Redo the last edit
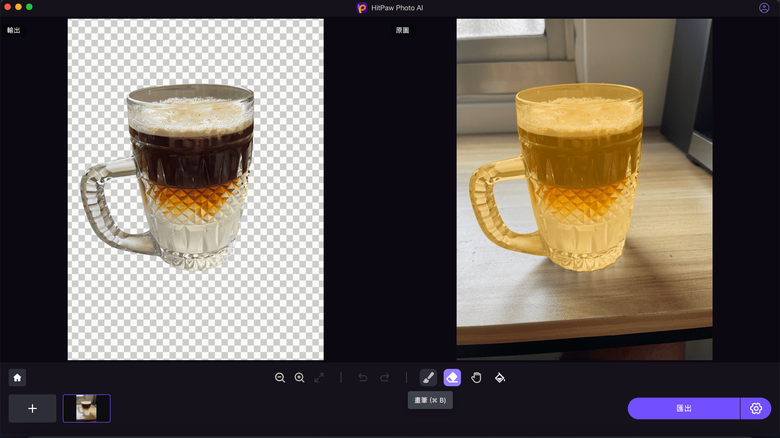This screenshot has height=438, width=780. click(385, 378)
